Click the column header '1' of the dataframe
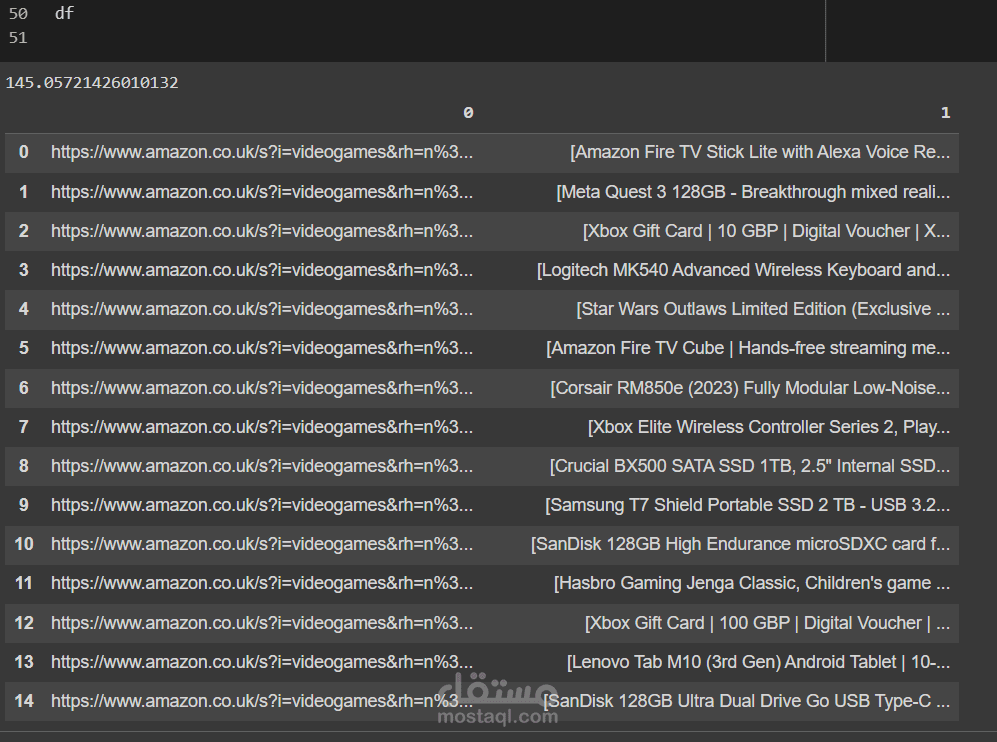The image size is (997, 742). click(945, 113)
